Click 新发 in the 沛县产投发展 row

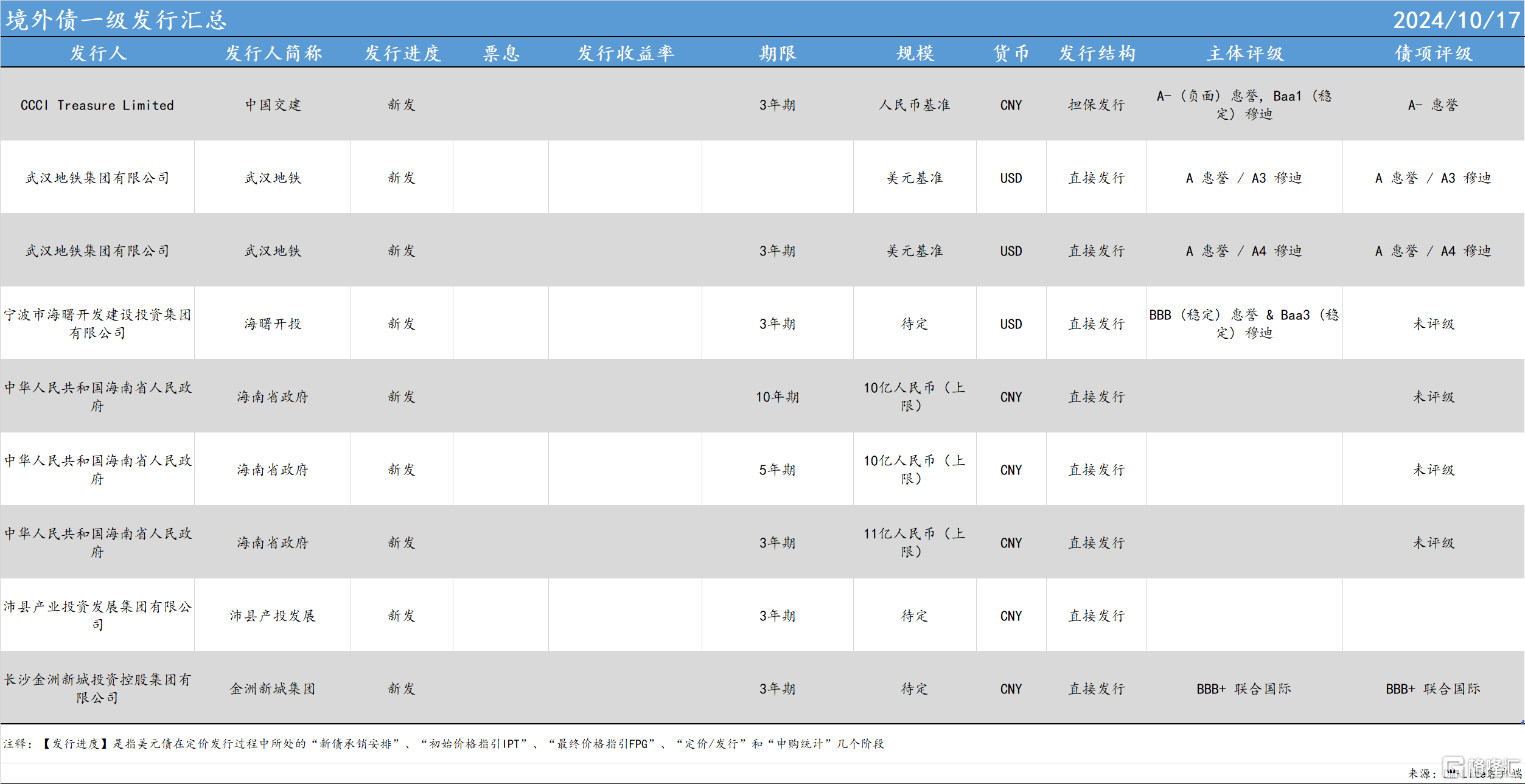(402, 616)
